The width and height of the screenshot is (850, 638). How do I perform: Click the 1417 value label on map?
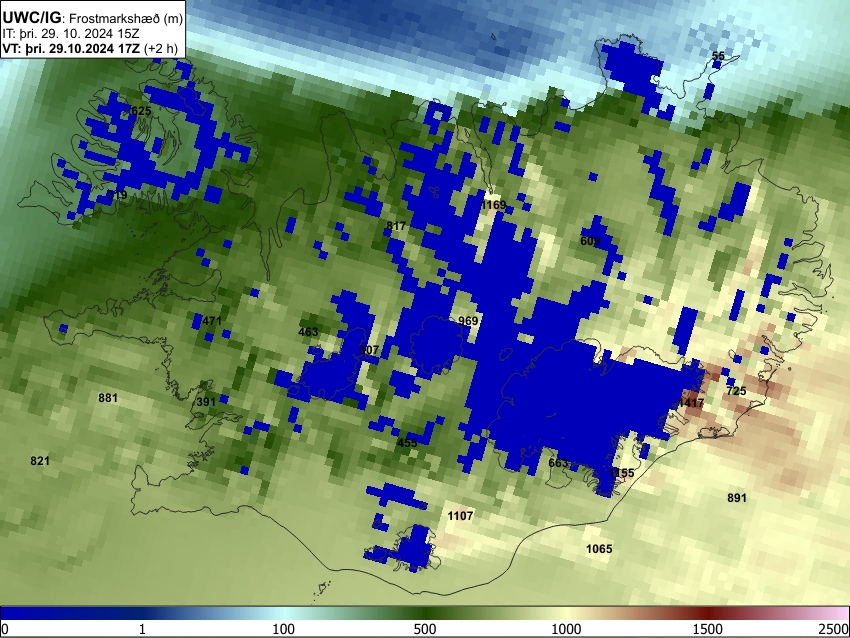point(691,403)
